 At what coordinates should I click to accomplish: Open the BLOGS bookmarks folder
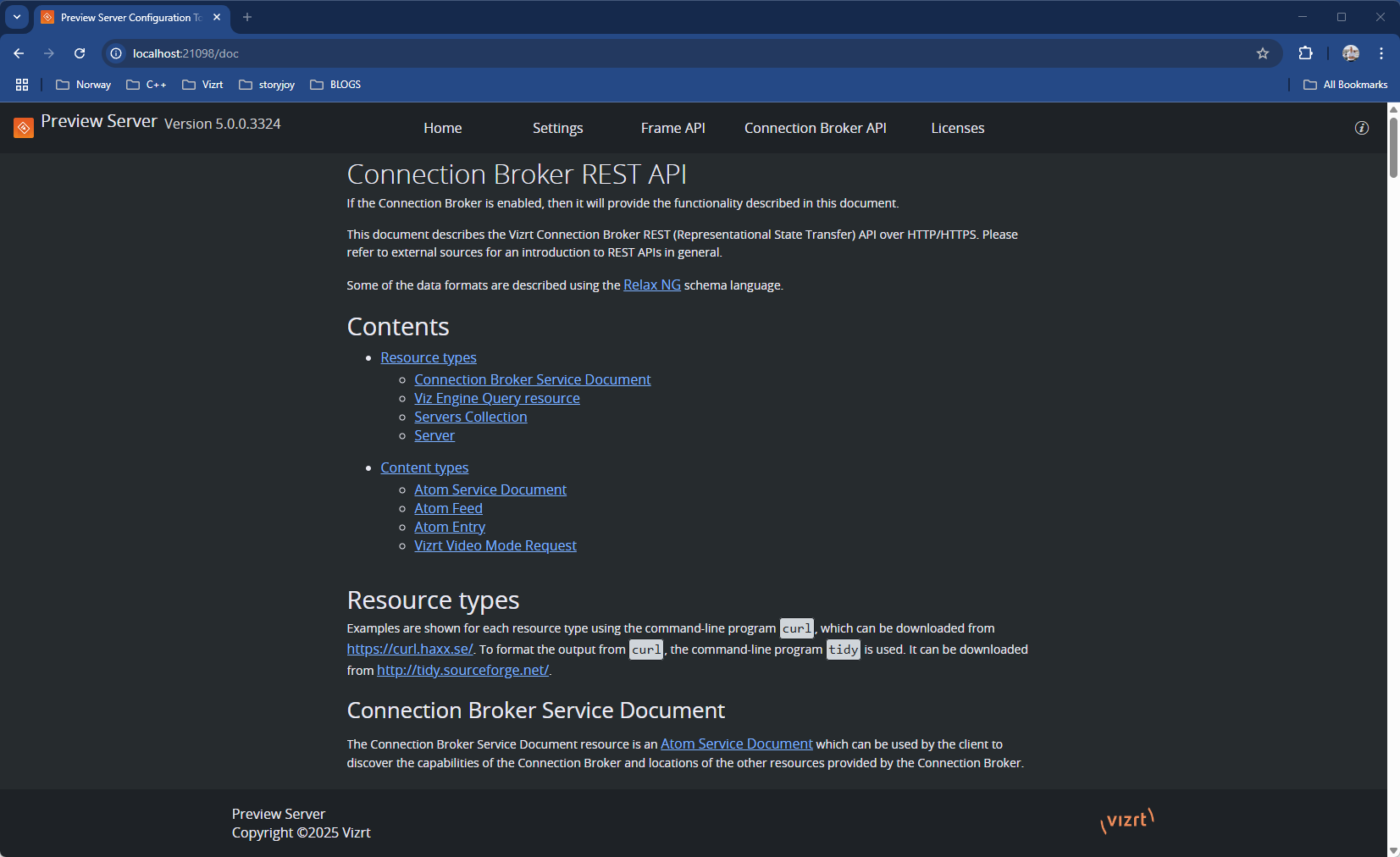click(335, 85)
